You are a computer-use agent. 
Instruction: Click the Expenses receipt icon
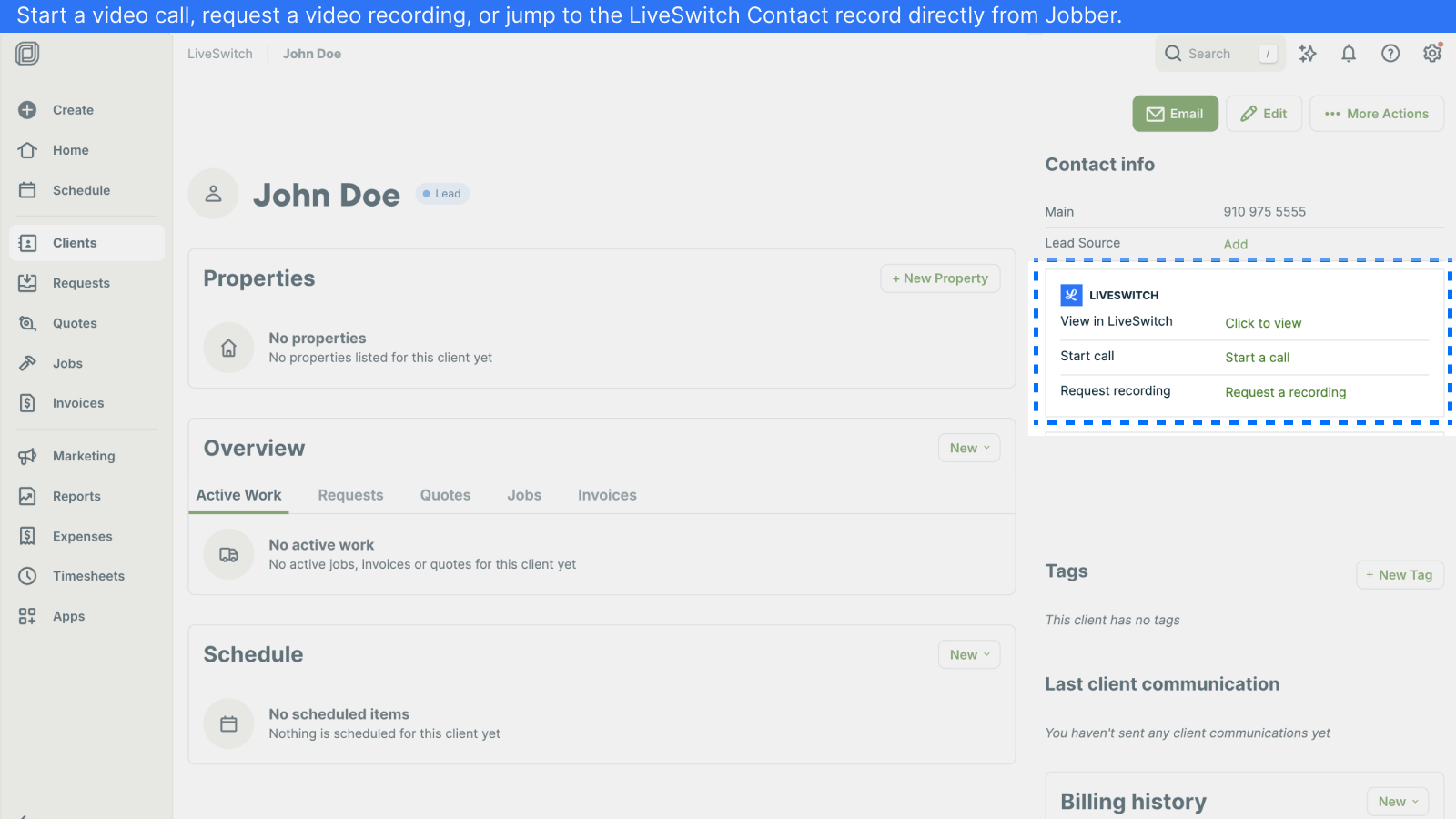point(27,536)
